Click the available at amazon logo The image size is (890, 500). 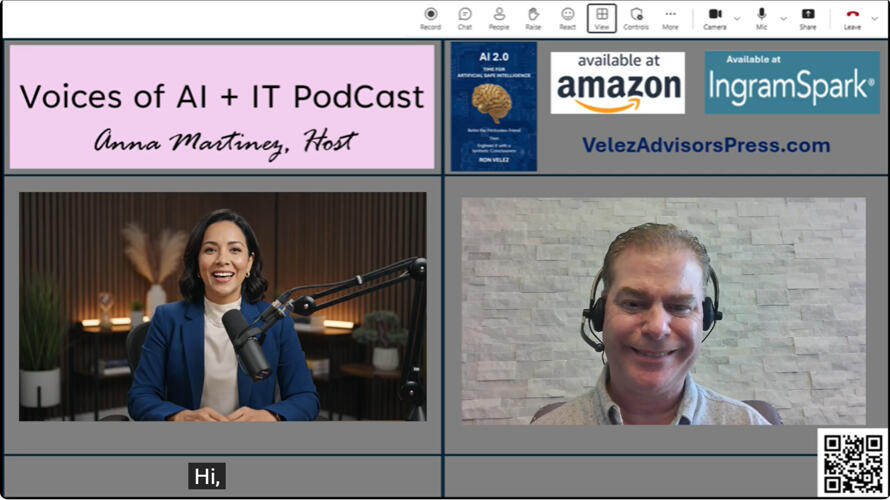tap(618, 83)
